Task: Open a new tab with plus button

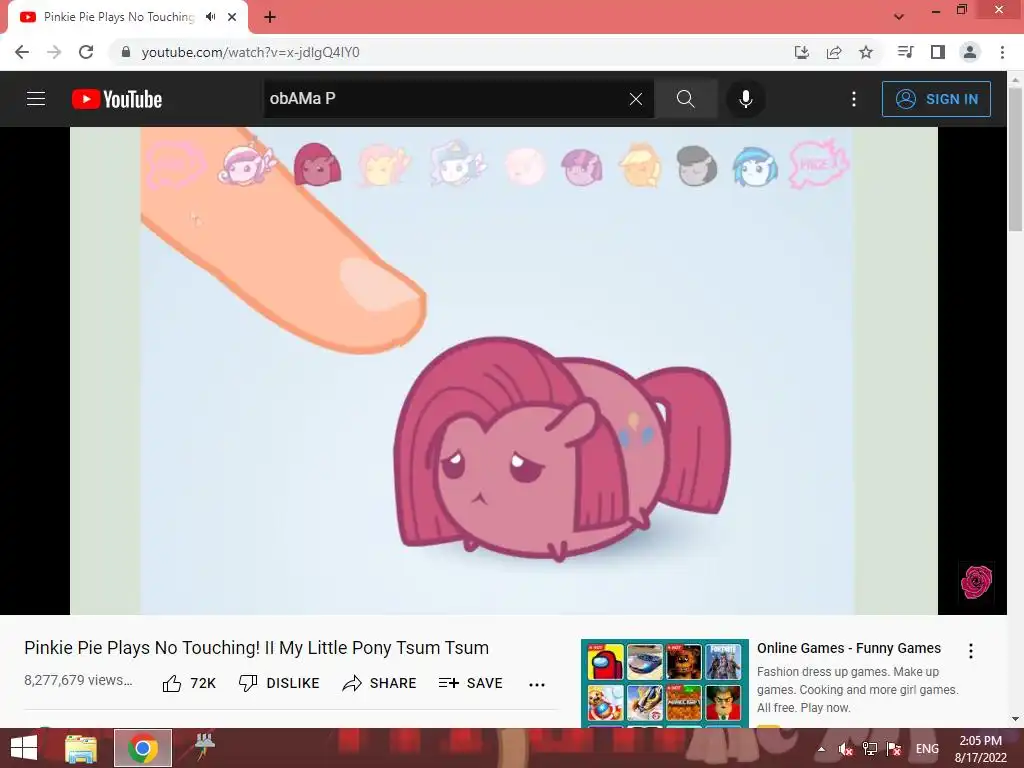Action: pyautogui.click(x=270, y=17)
